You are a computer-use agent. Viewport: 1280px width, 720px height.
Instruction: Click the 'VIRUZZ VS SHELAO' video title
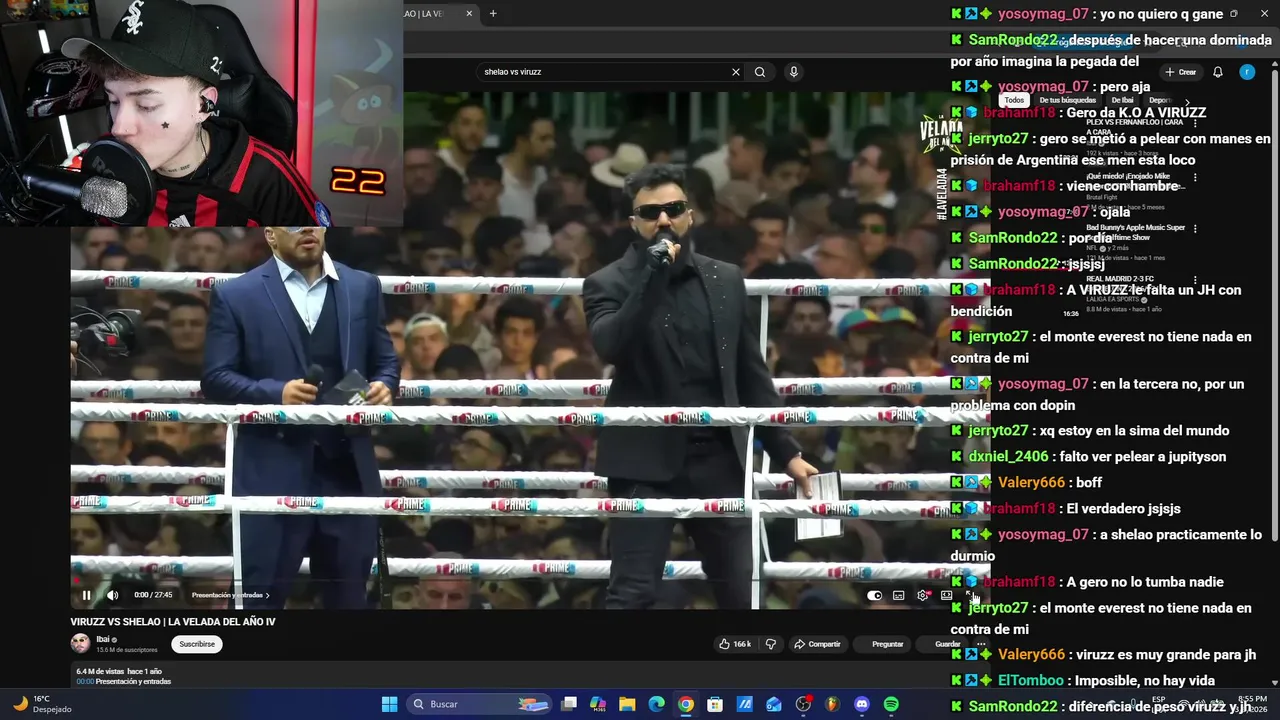tap(172, 621)
